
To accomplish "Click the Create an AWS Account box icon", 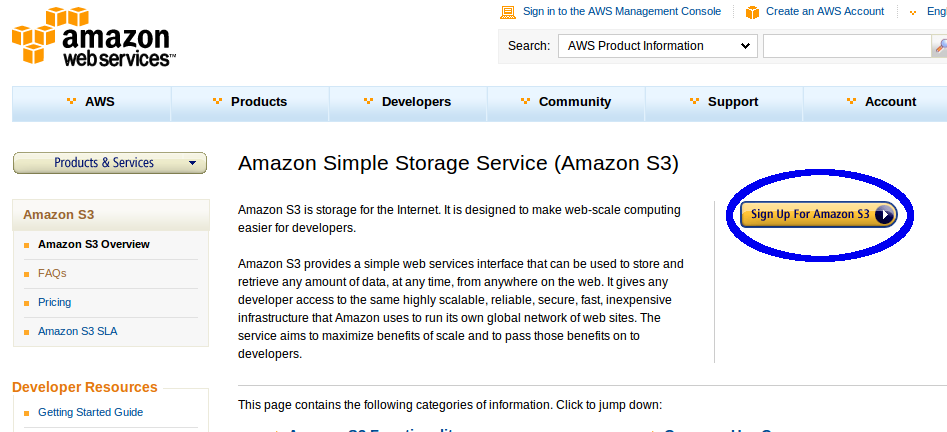I will [753, 12].
